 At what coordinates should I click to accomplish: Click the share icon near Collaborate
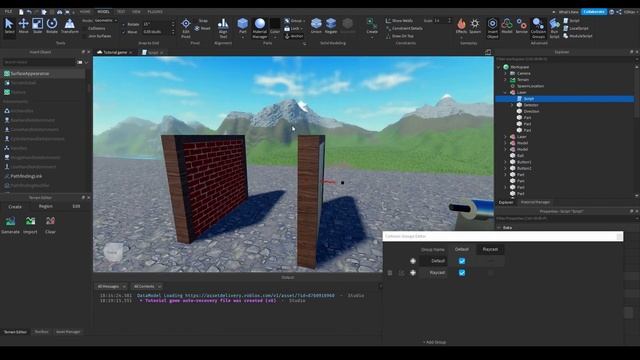pyautogui.click(x=619, y=12)
